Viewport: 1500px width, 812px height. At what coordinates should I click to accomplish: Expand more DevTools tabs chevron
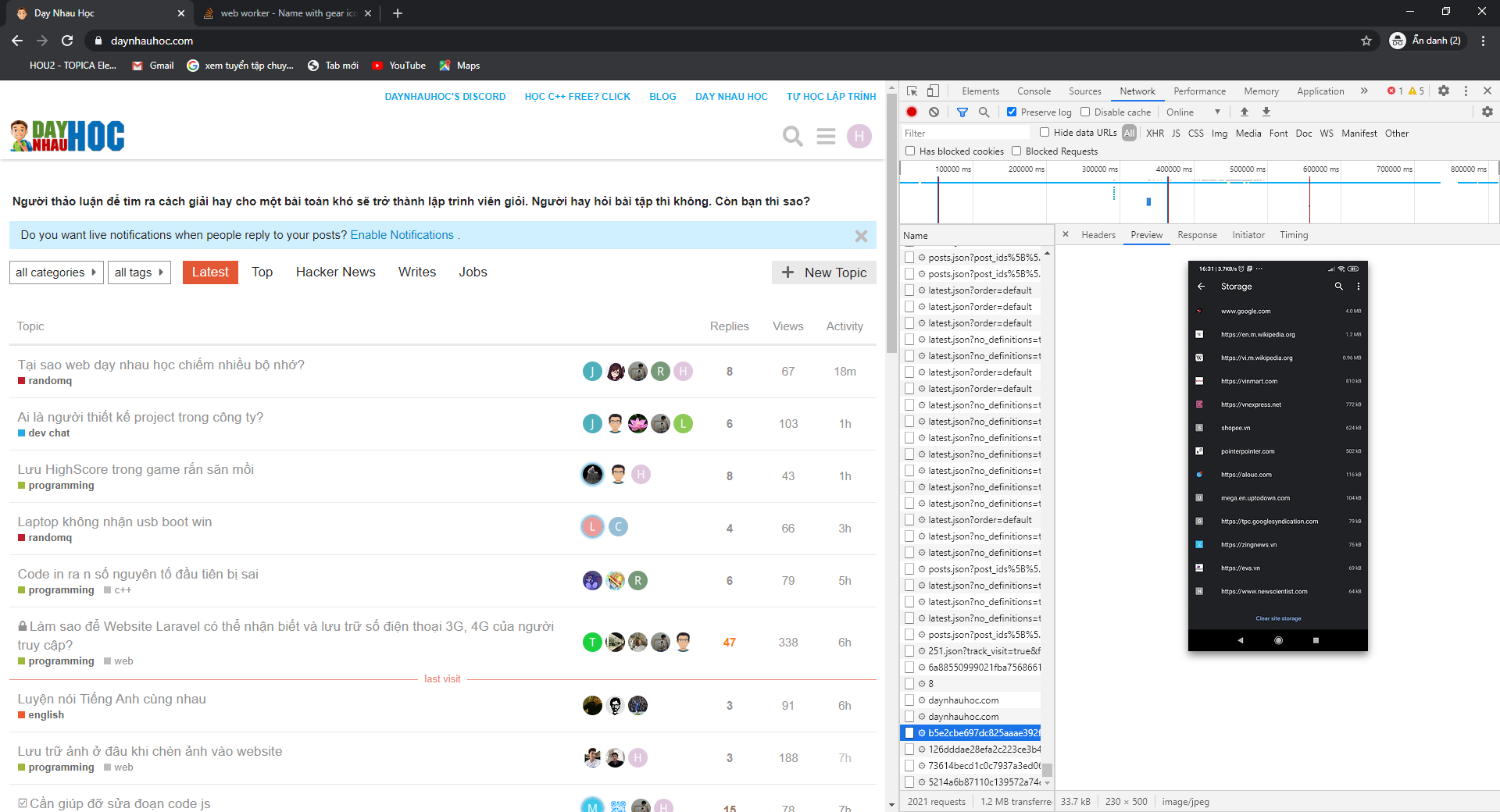pyautogui.click(x=1364, y=91)
